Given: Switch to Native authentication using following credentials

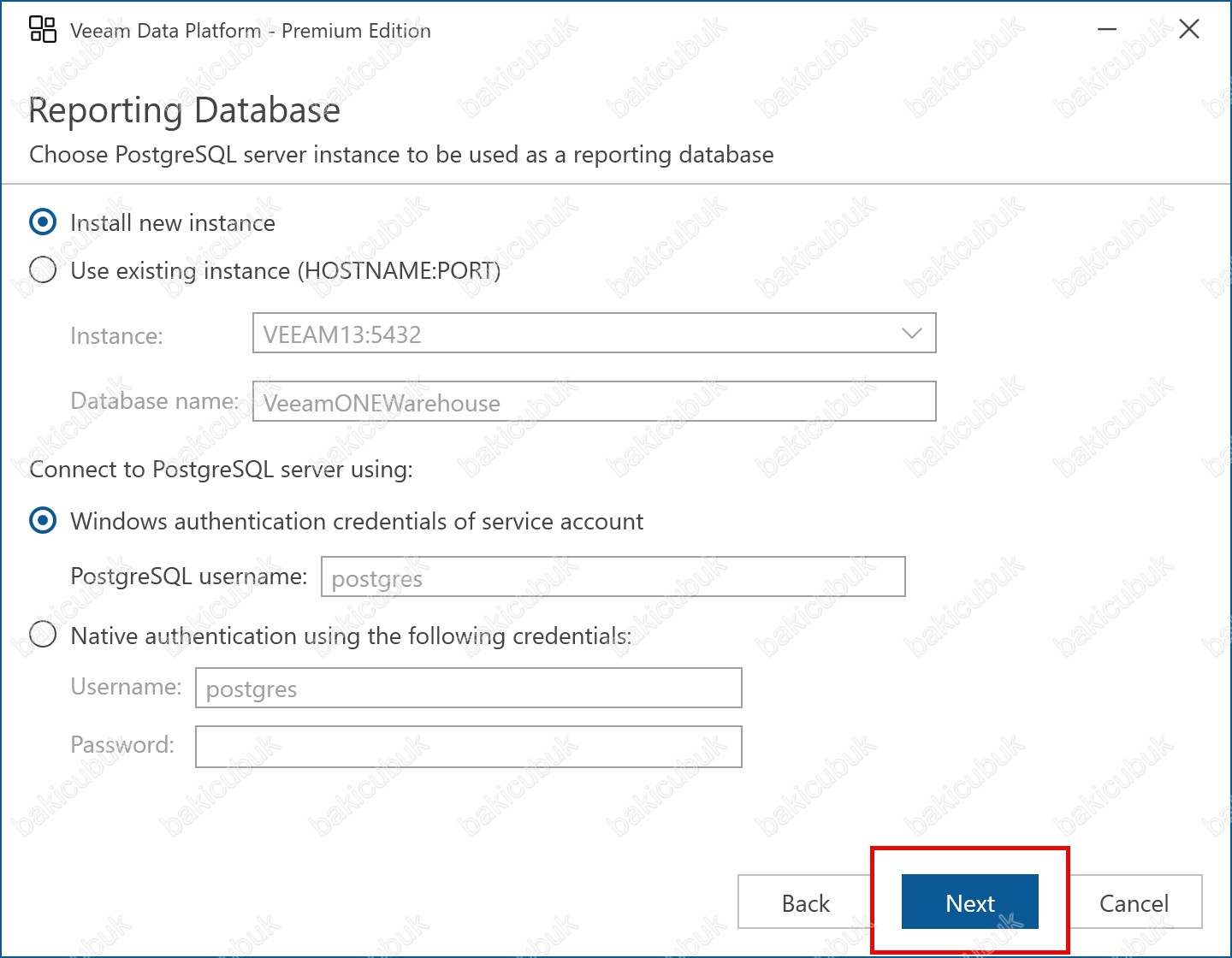Looking at the screenshot, I should (x=43, y=635).
